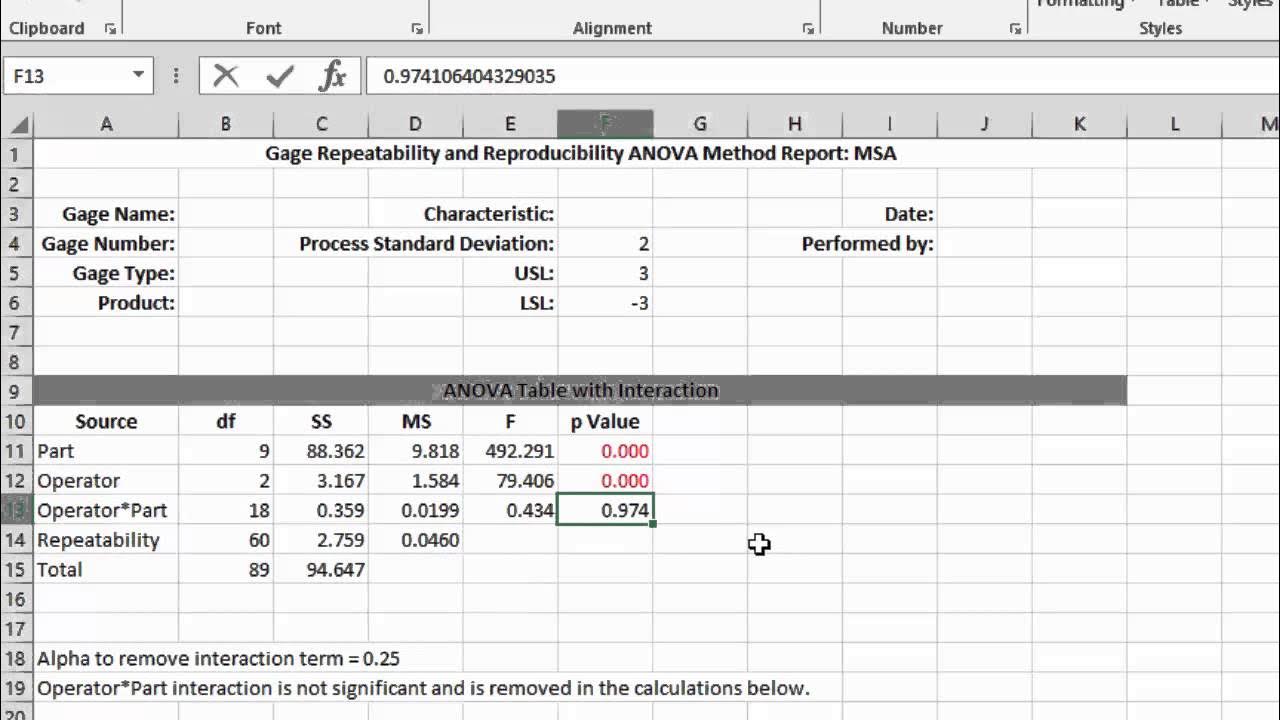1280x720 pixels.
Task: Open the Insert Function fx dialog
Action: tap(332, 76)
